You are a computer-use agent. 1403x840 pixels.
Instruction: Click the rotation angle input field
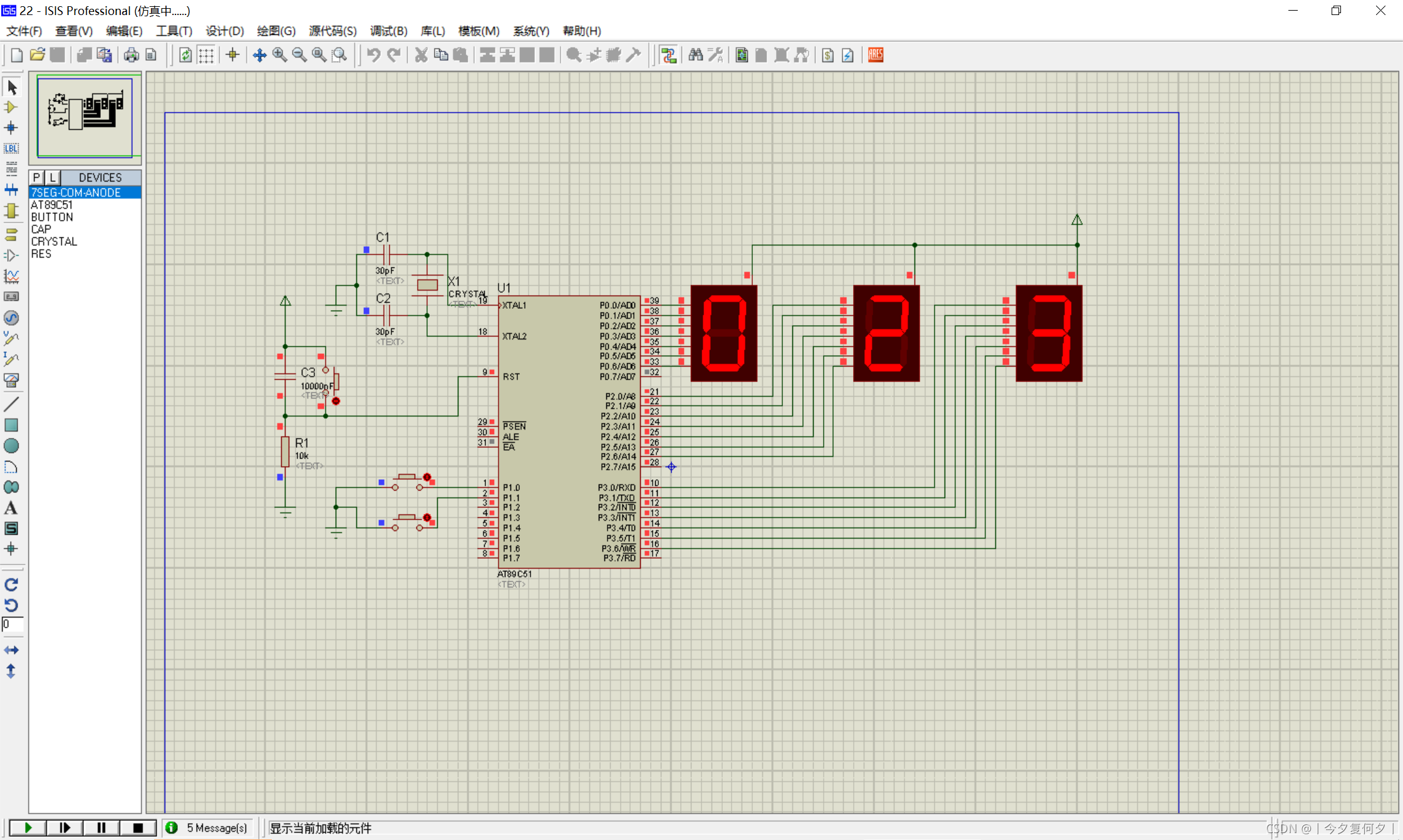[x=13, y=624]
